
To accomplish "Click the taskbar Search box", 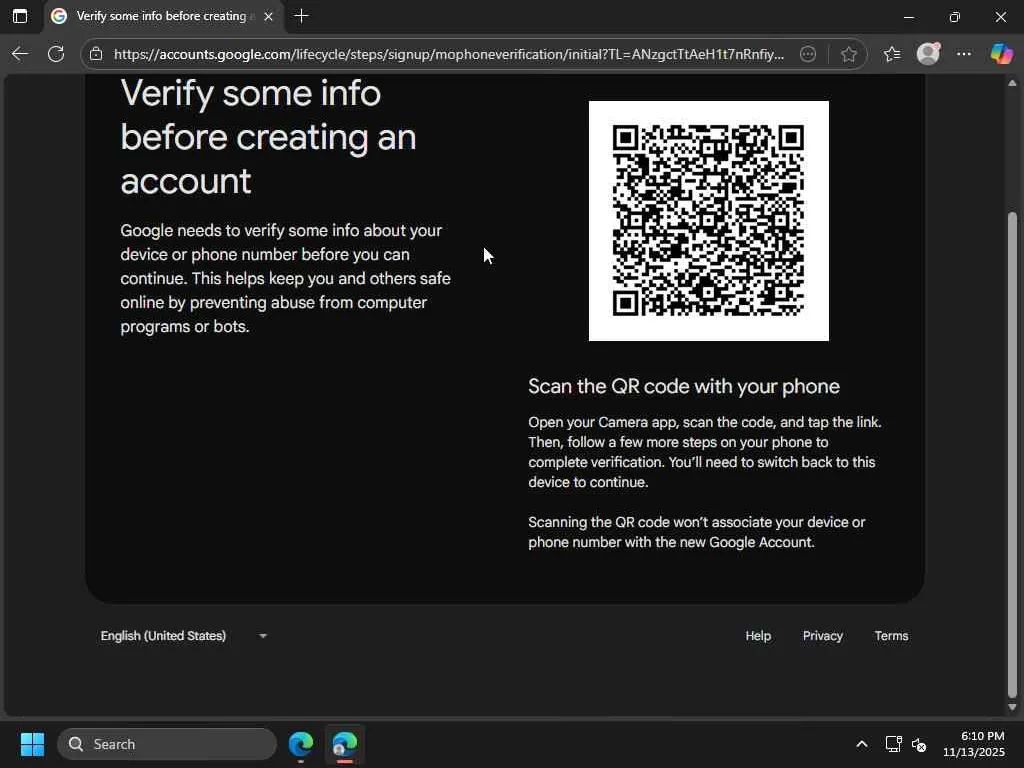I will (167, 744).
